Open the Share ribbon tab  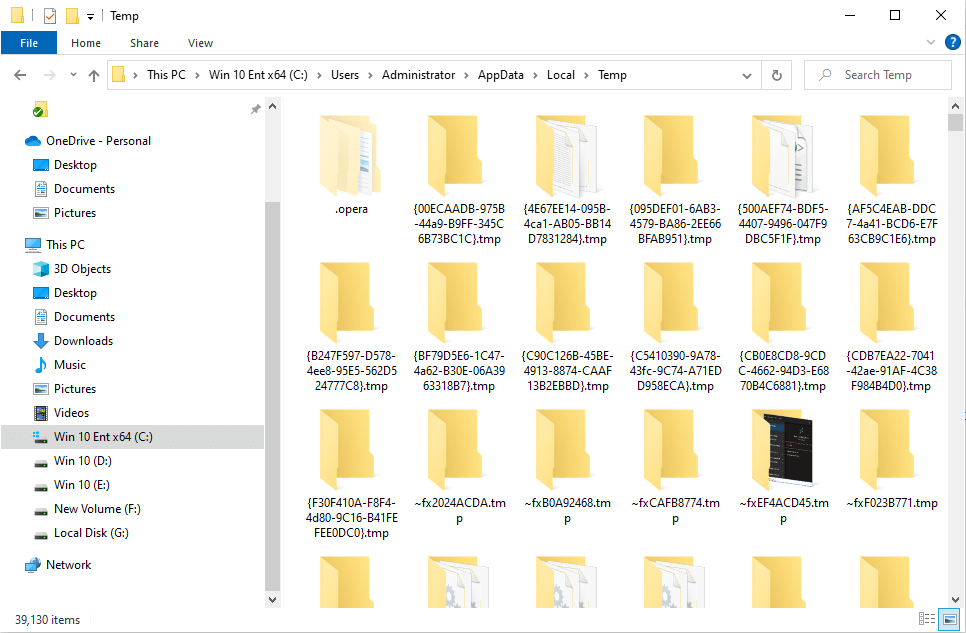(144, 43)
